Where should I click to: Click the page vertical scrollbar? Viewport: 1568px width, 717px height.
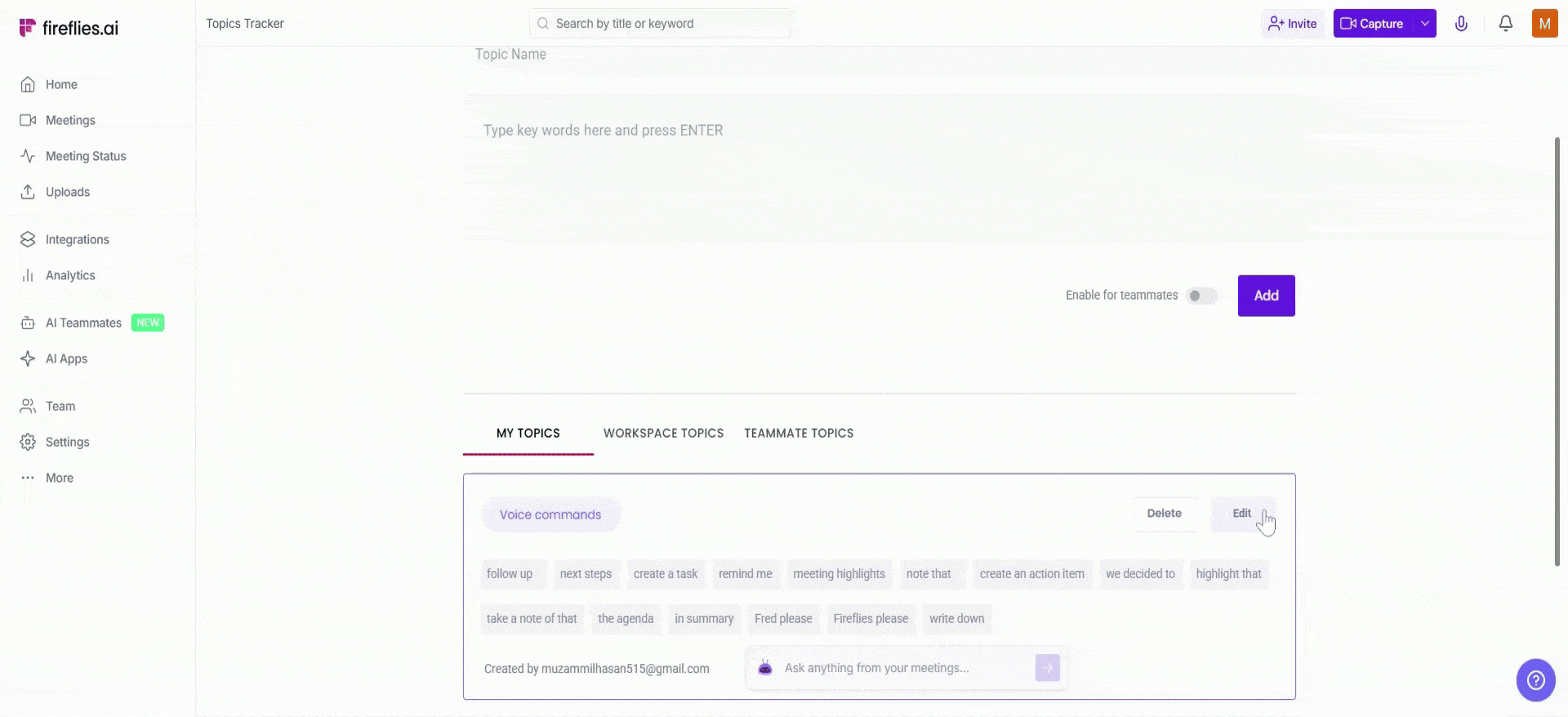point(1557,351)
